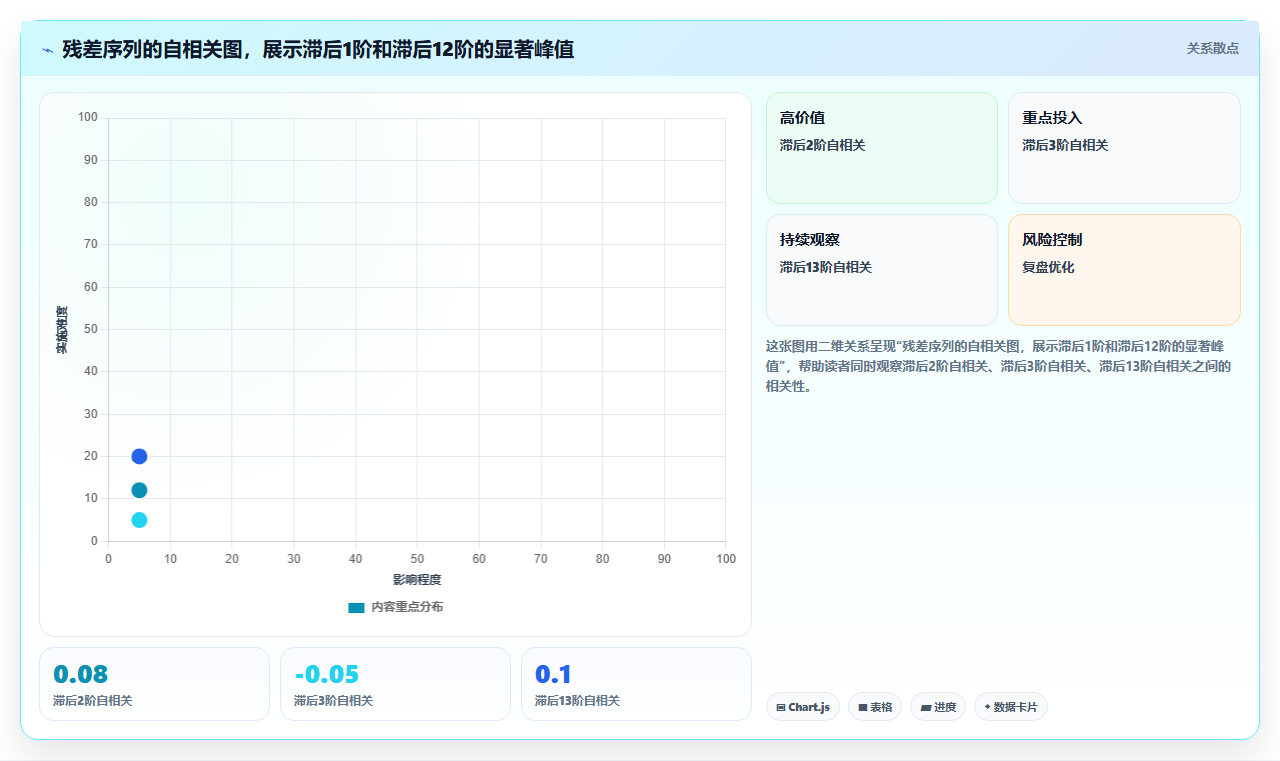Click 滞后13阶自相关 text in 持续观察 card
This screenshot has width=1280, height=761.
826,267
